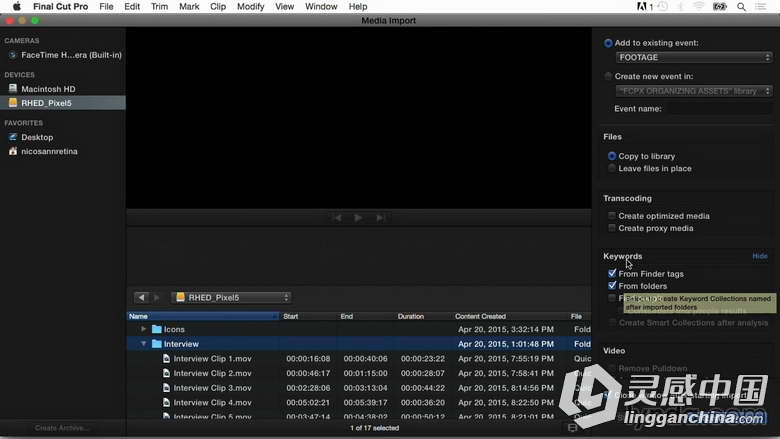
Task: Choose Copy to library
Action: pyautogui.click(x=612, y=156)
